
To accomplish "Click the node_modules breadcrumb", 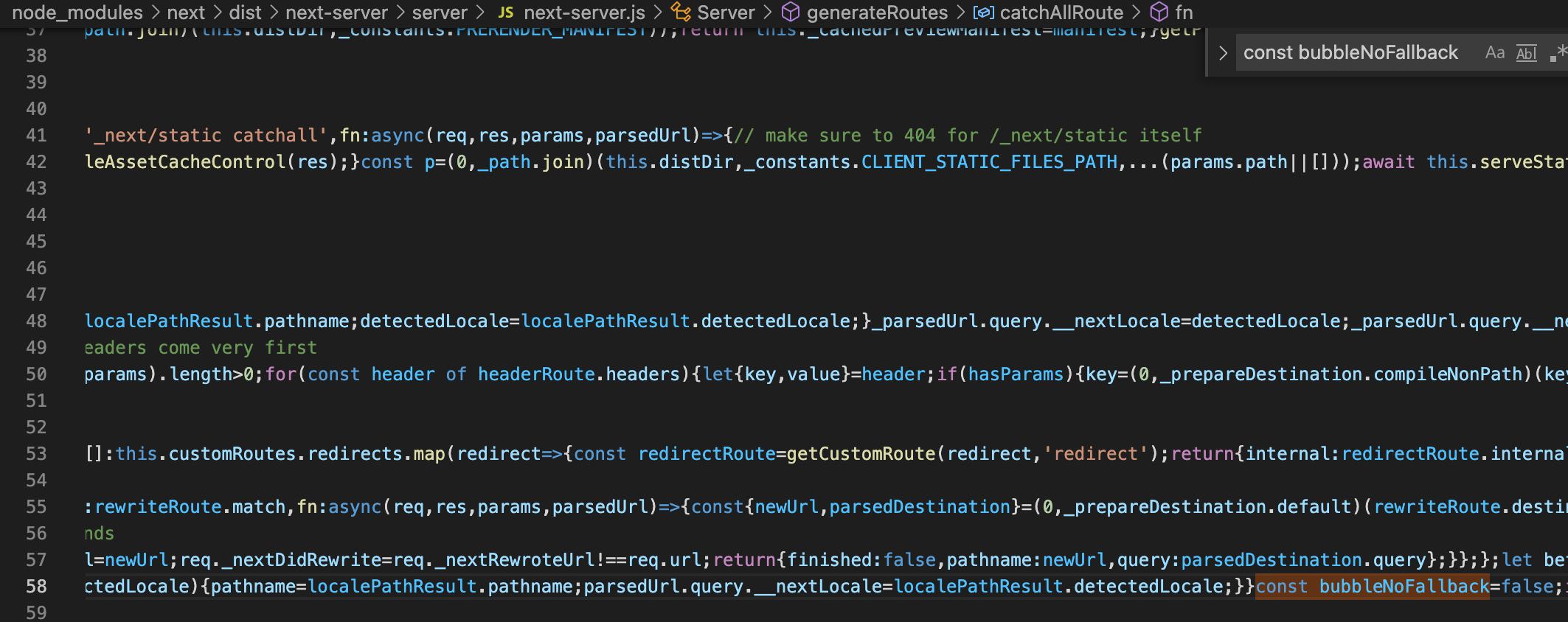I will click(77, 13).
